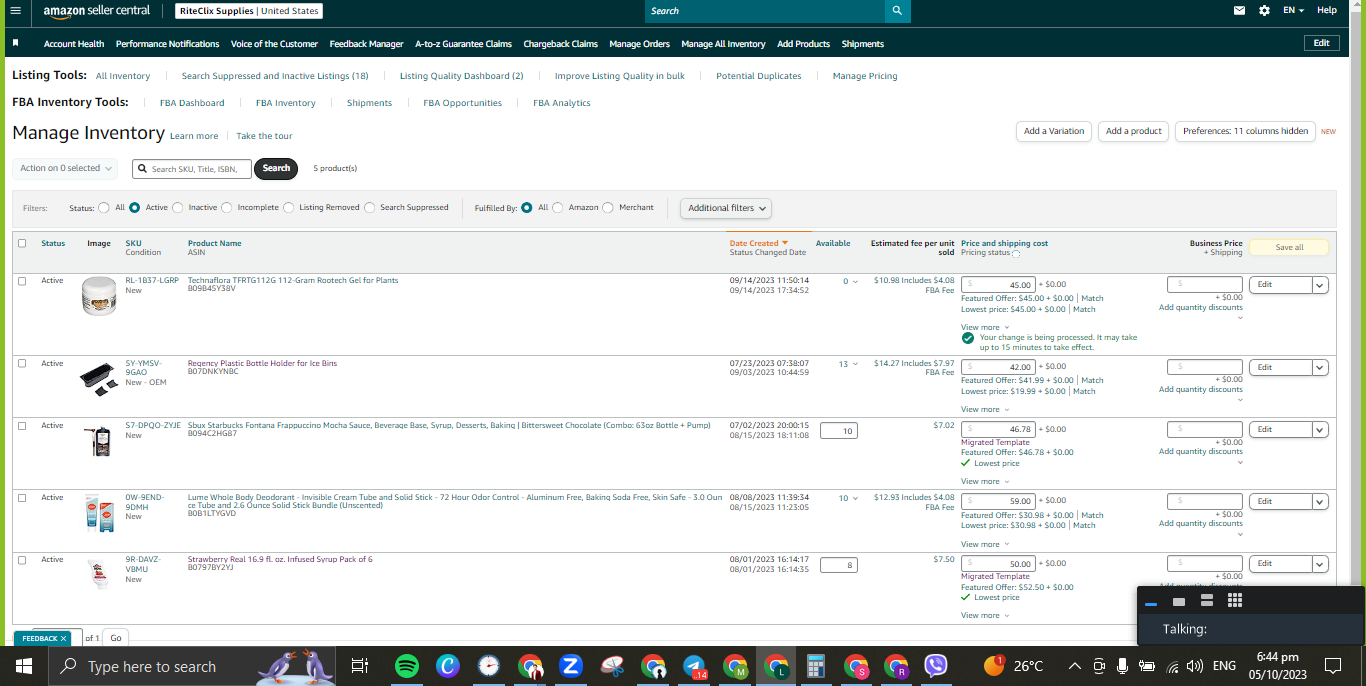Open the Seller Central hamburger menu
This screenshot has width=1366, height=686.
[15, 10]
